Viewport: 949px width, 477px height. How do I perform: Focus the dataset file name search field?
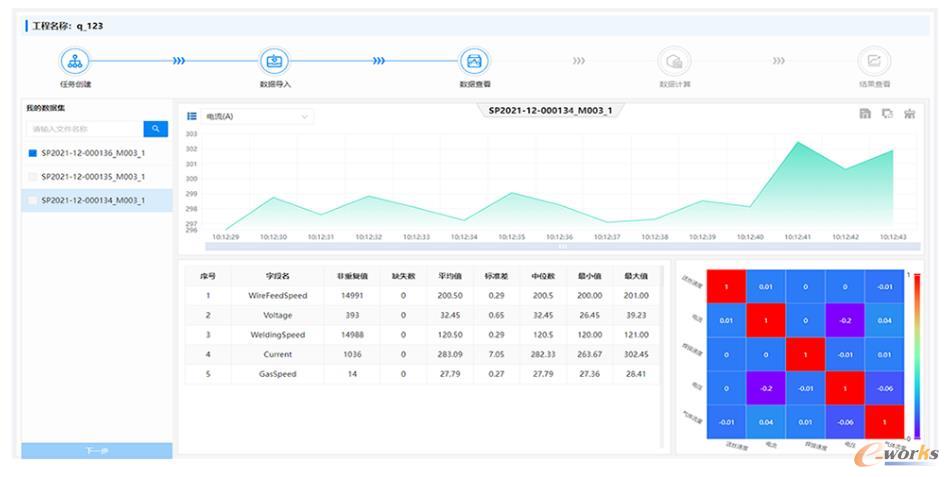click(x=85, y=129)
